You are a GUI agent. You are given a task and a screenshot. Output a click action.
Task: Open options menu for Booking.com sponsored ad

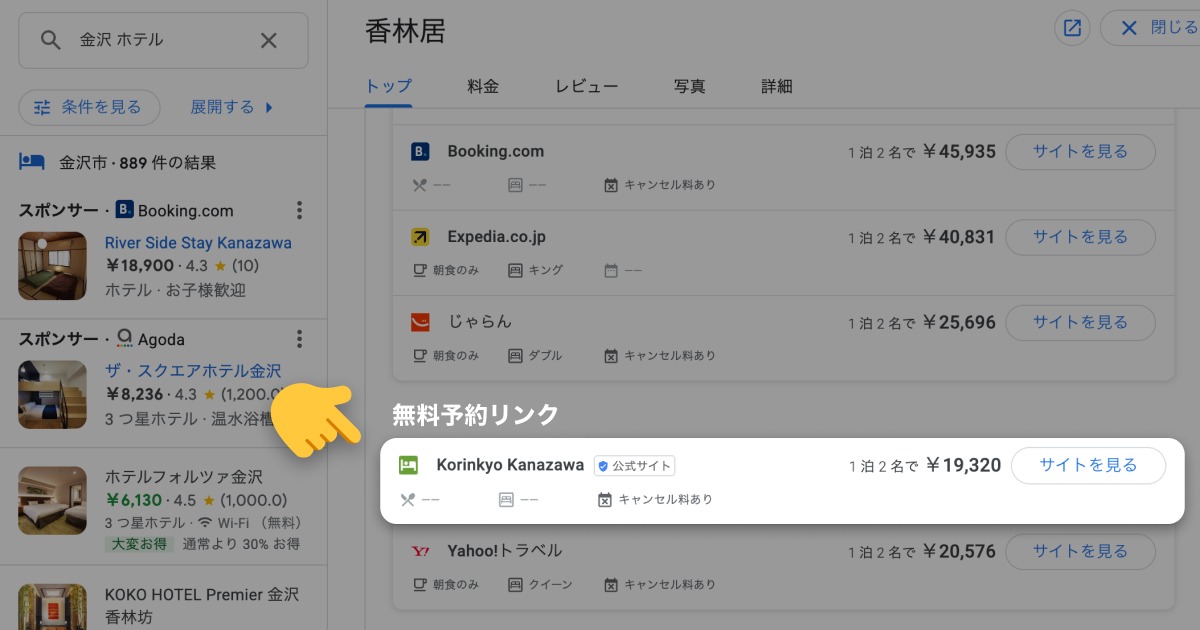299,210
